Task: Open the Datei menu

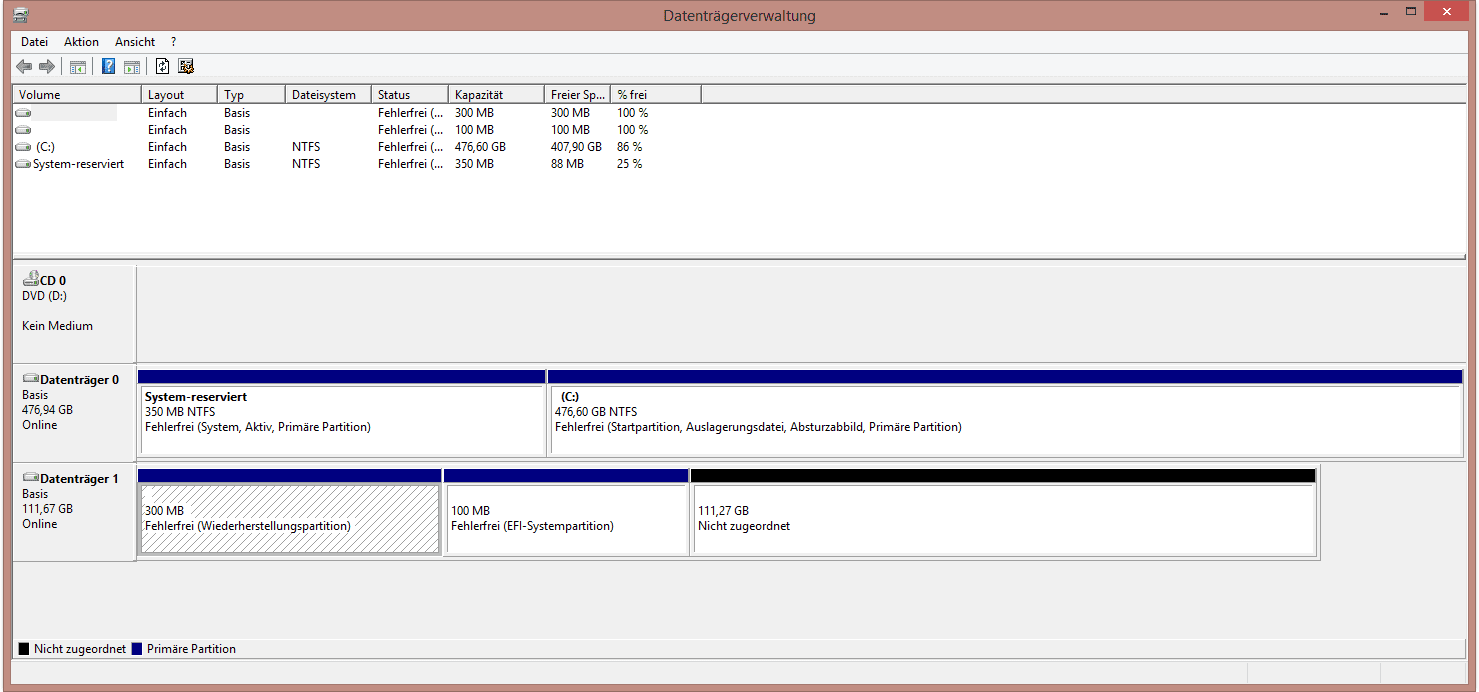Action: [34, 42]
